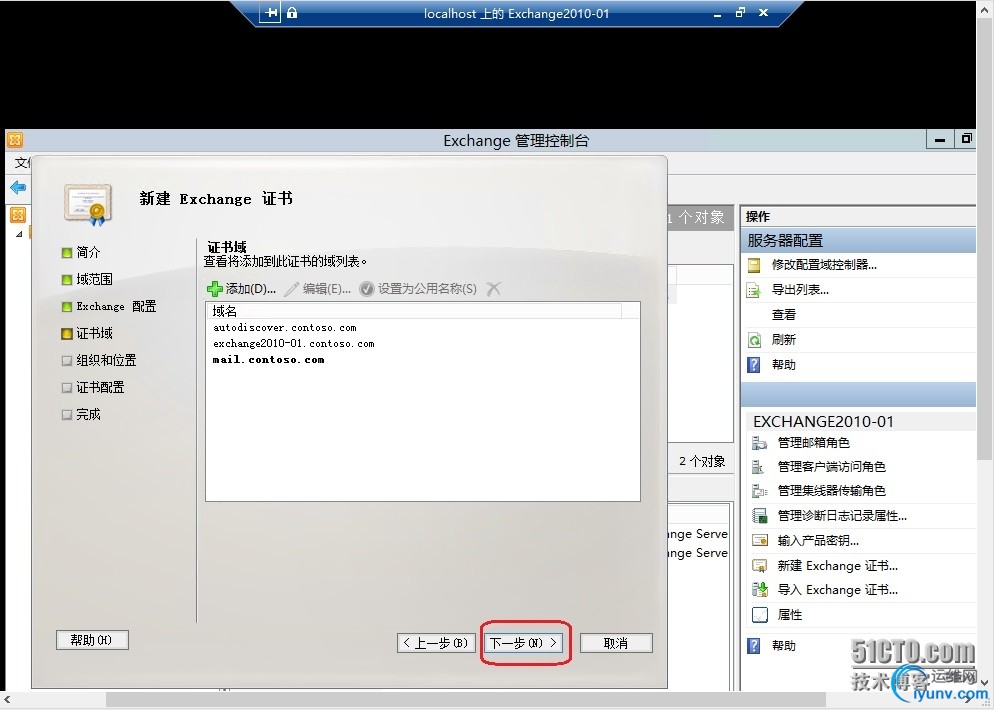Click the 域名 column header
The width and height of the screenshot is (994, 710).
414,311
